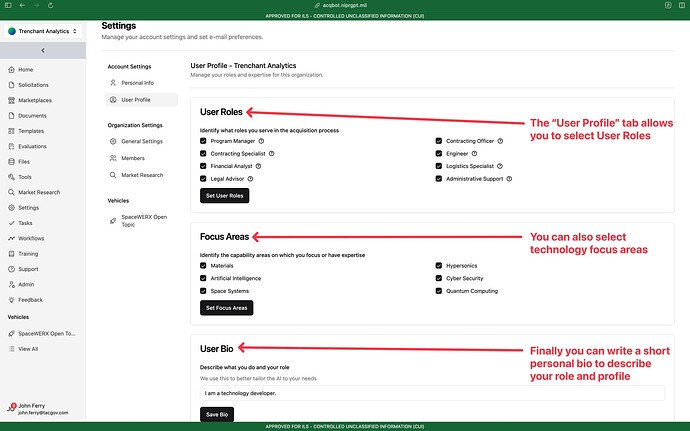Click the browser address bar URL
This screenshot has width=690, height=431.
point(345,5)
